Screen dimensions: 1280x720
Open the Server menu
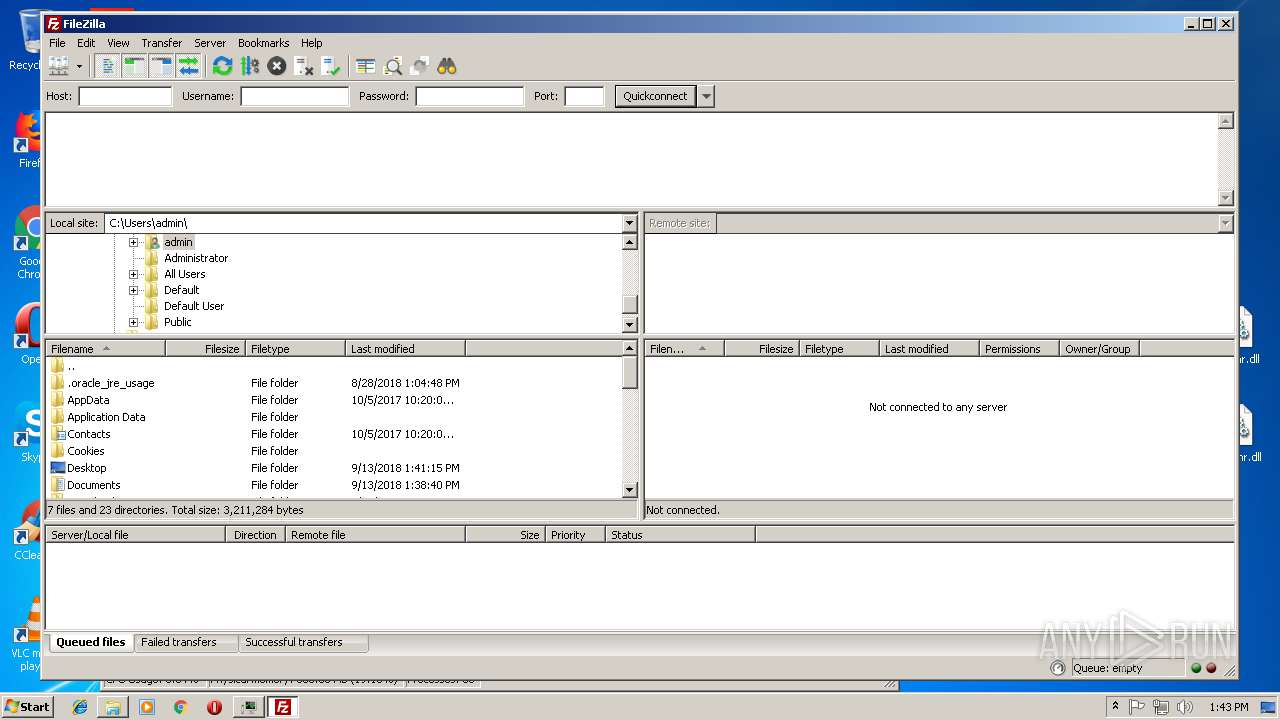210,43
